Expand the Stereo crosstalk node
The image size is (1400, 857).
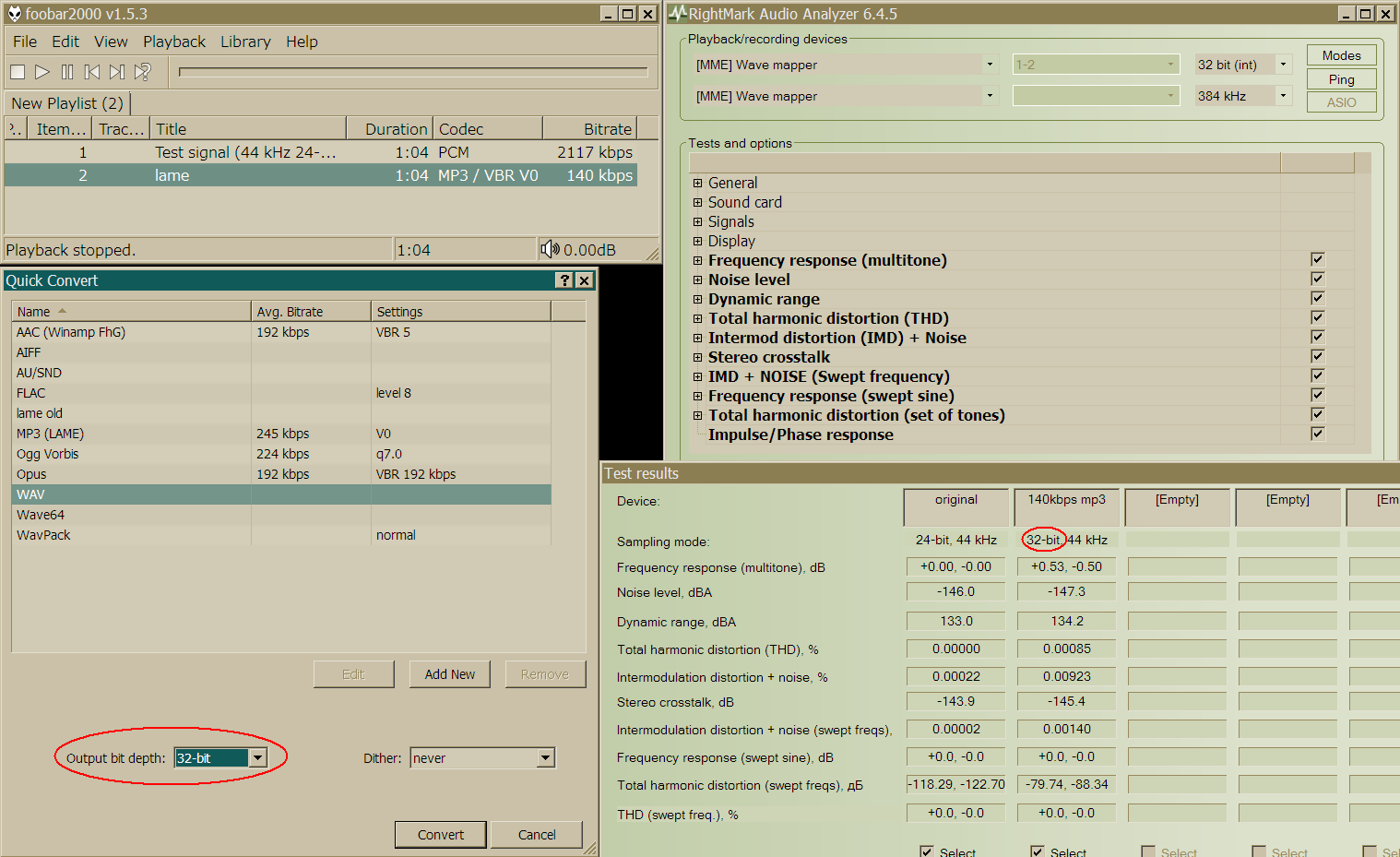(698, 357)
